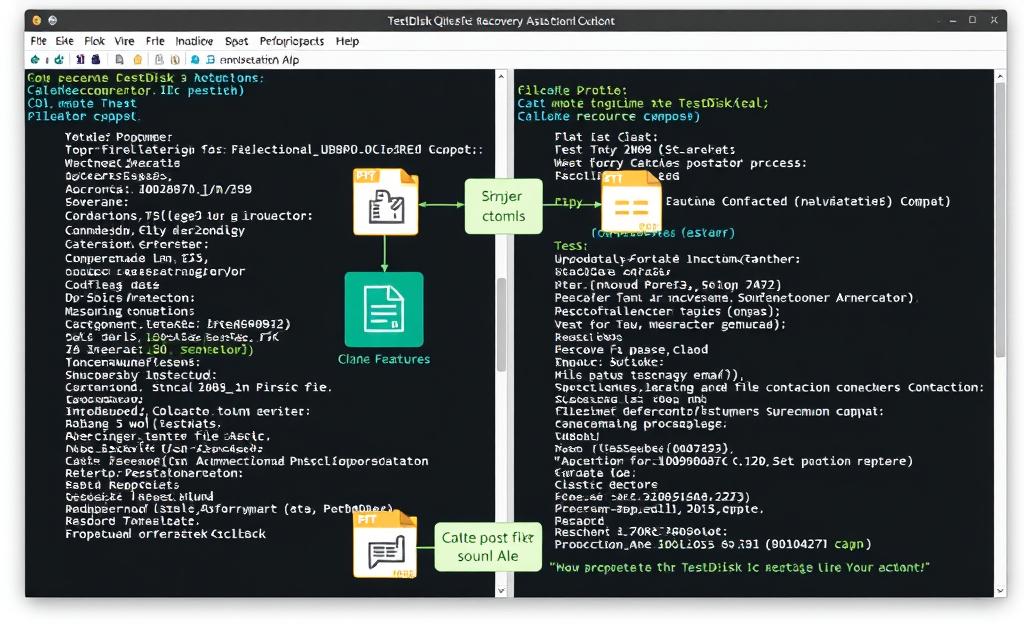Open the 'Spet' menu
The height and width of the screenshot is (640, 1024).
[x=236, y=41]
